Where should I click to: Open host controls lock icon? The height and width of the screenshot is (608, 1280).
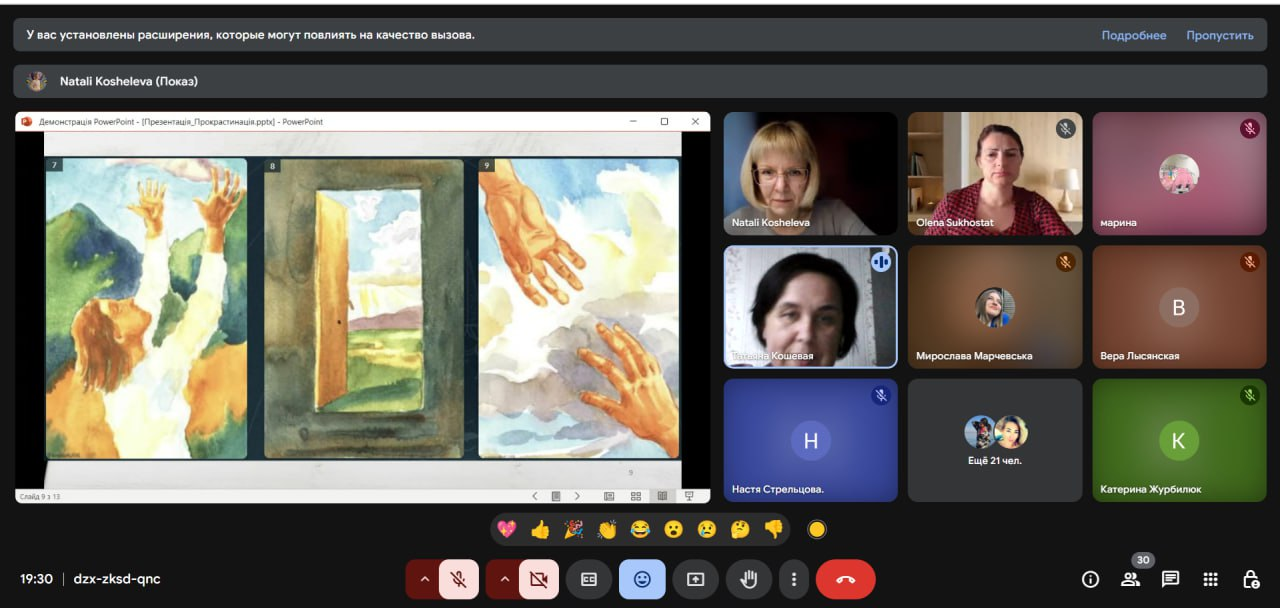[x=1250, y=579]
